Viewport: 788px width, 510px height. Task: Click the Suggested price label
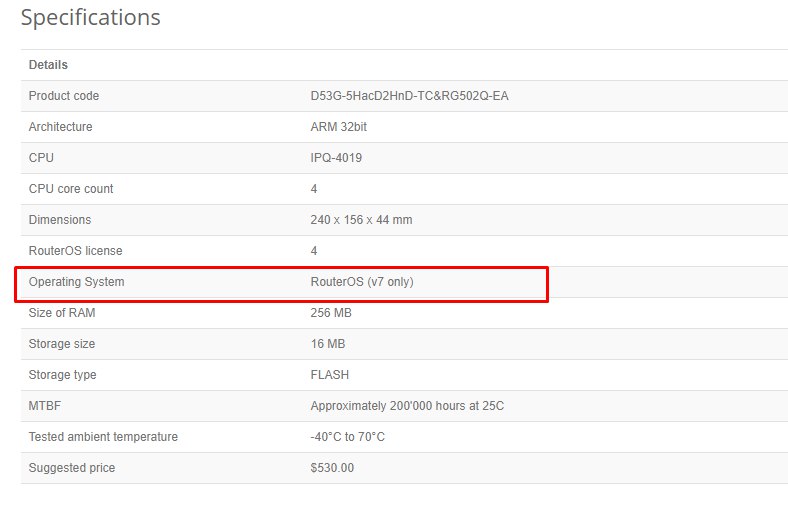click(x=72, y=468)
